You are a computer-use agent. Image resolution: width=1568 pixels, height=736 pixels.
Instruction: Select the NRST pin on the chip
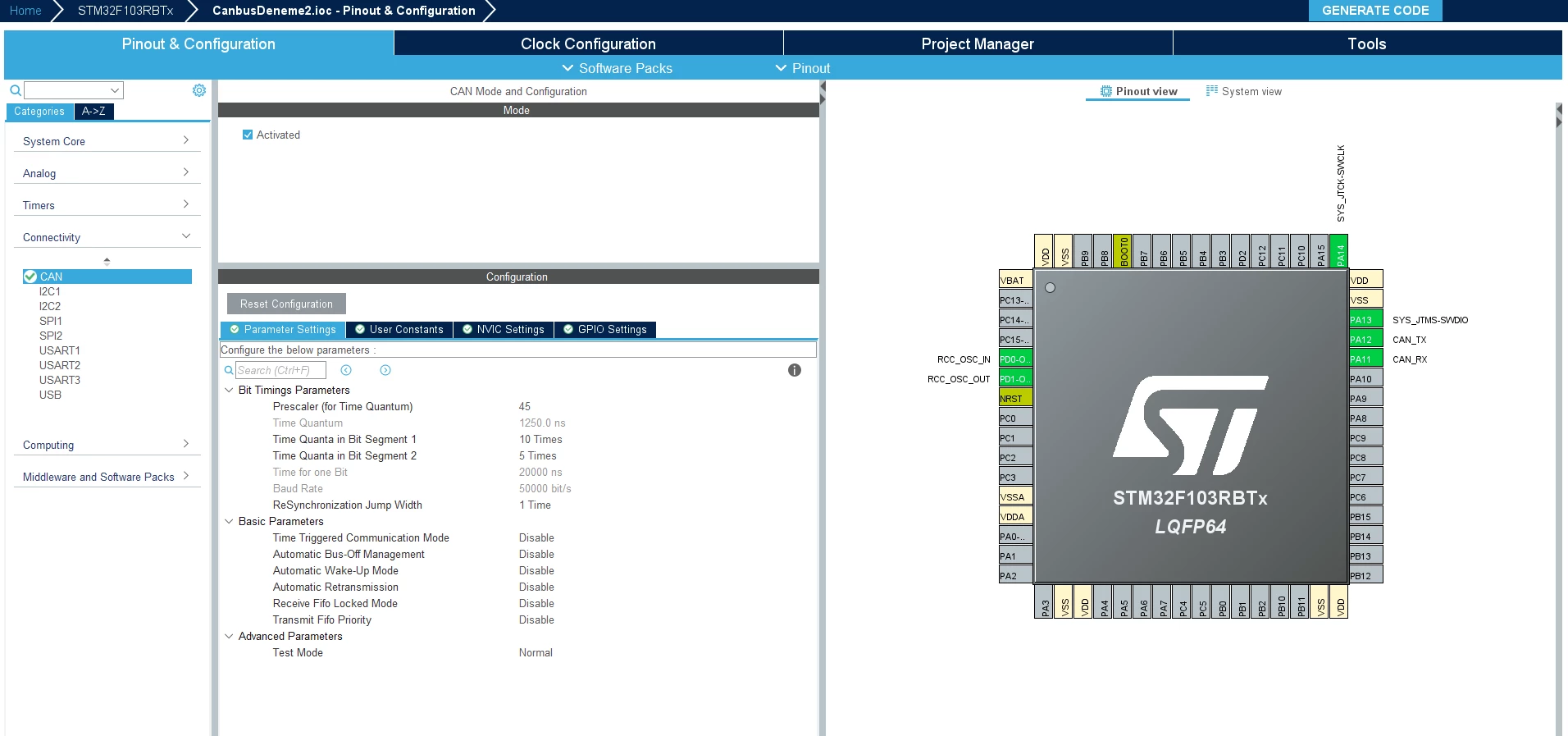click(x=1015, y=398)
